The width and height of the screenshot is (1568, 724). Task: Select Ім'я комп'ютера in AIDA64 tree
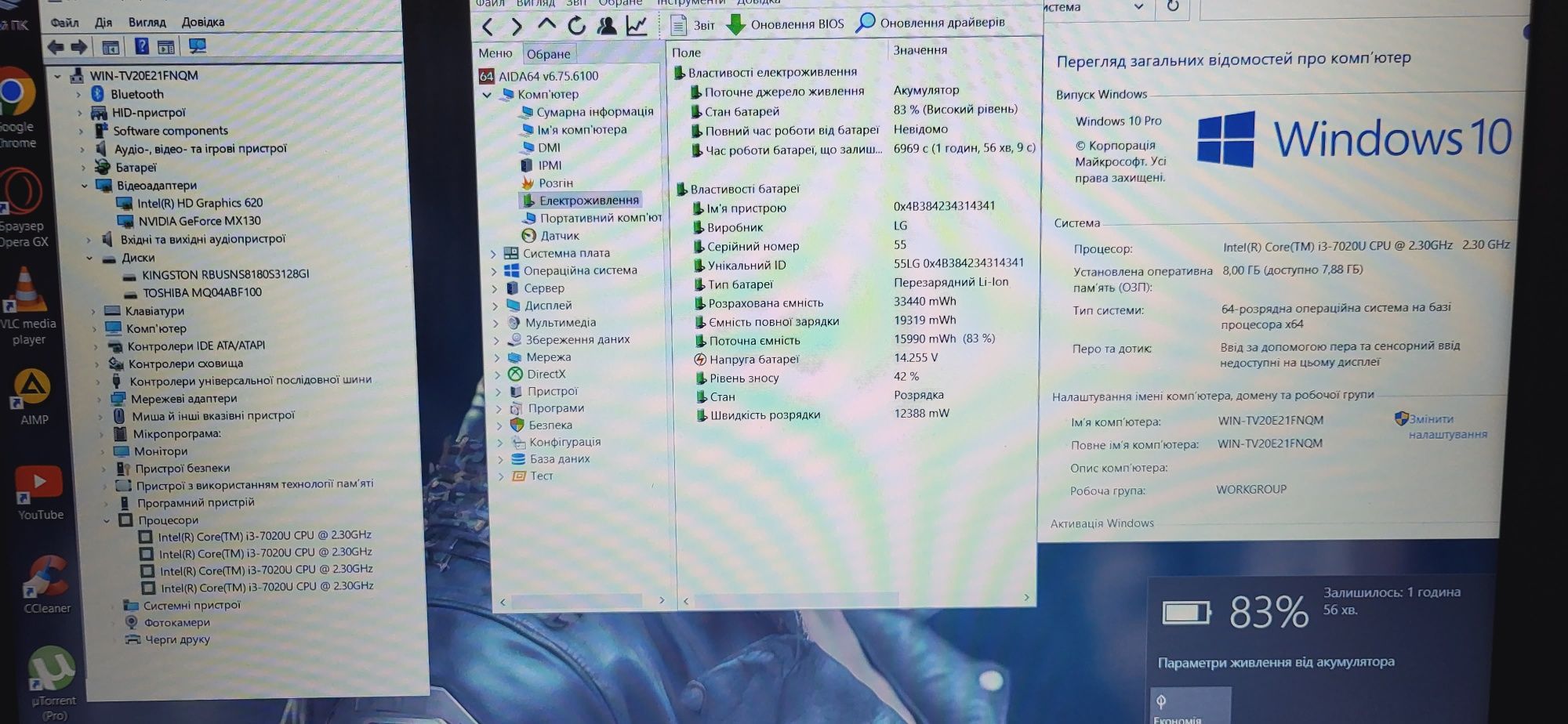574,130
